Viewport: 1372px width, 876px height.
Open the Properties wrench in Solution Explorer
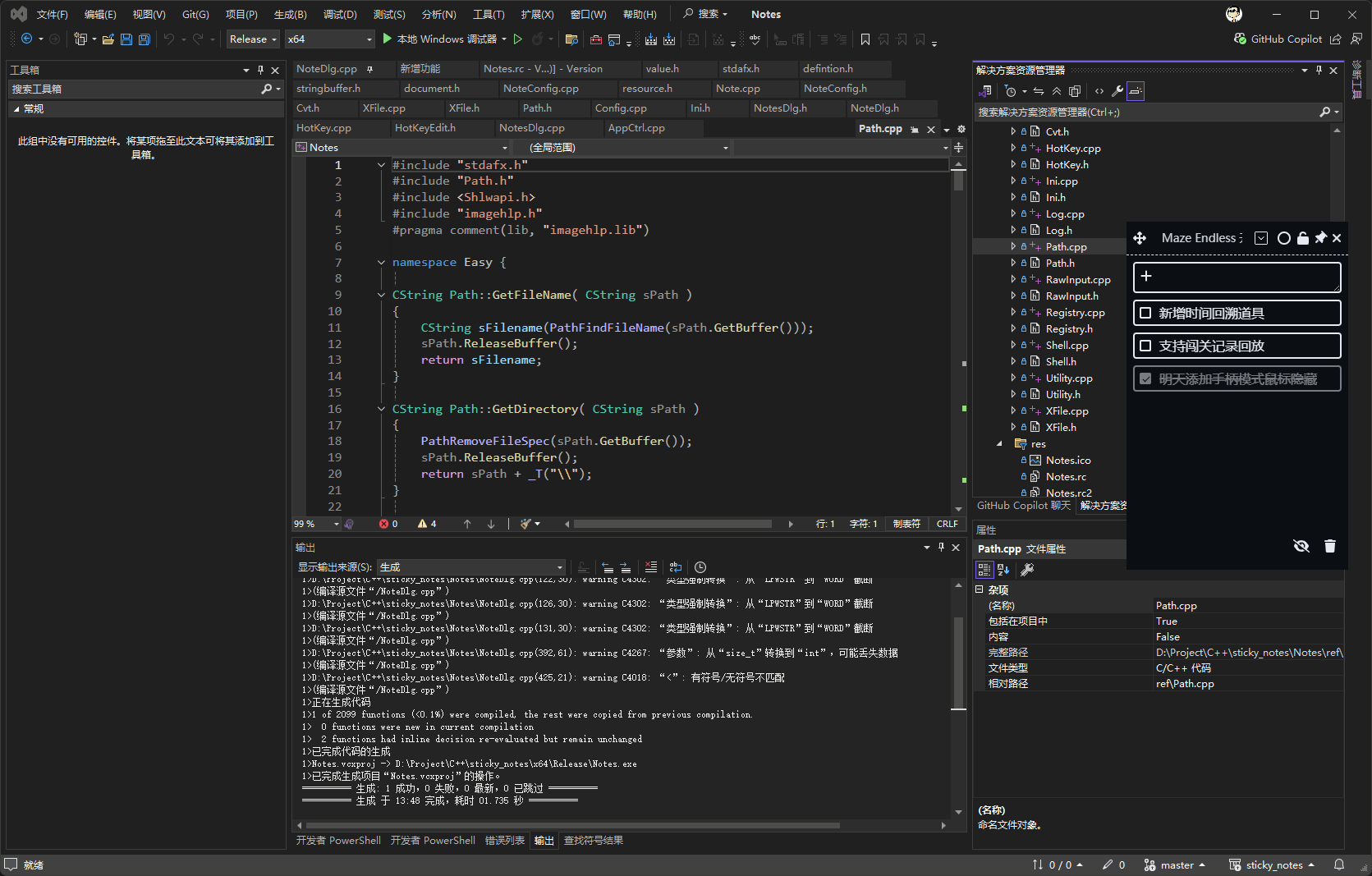[1117, 91]
